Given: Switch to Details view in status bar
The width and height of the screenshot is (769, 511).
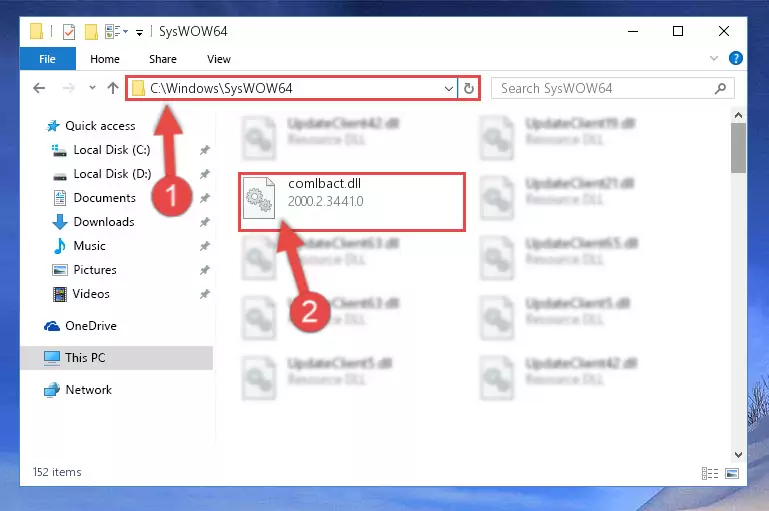Looking at the screenshot, I should 710,473.
